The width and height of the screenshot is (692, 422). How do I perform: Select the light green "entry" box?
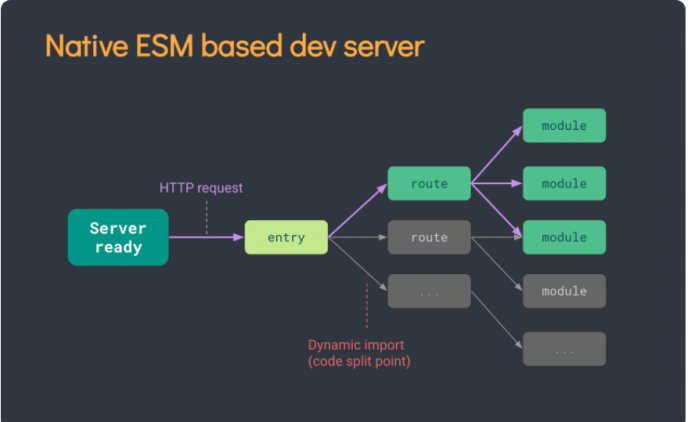(x=286, y=237)
